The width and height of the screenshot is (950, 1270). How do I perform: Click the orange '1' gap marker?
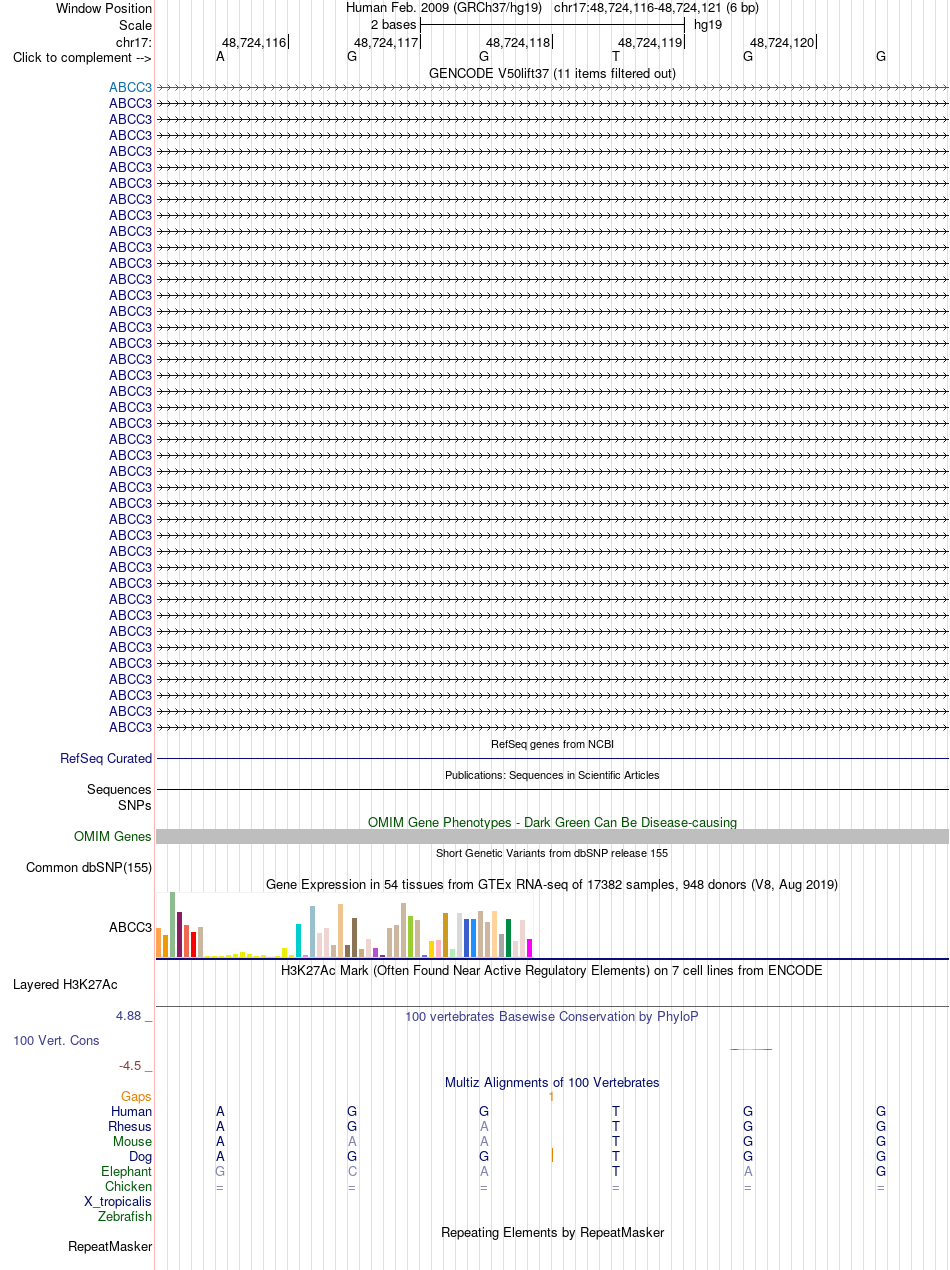[x=551, y=1096]
